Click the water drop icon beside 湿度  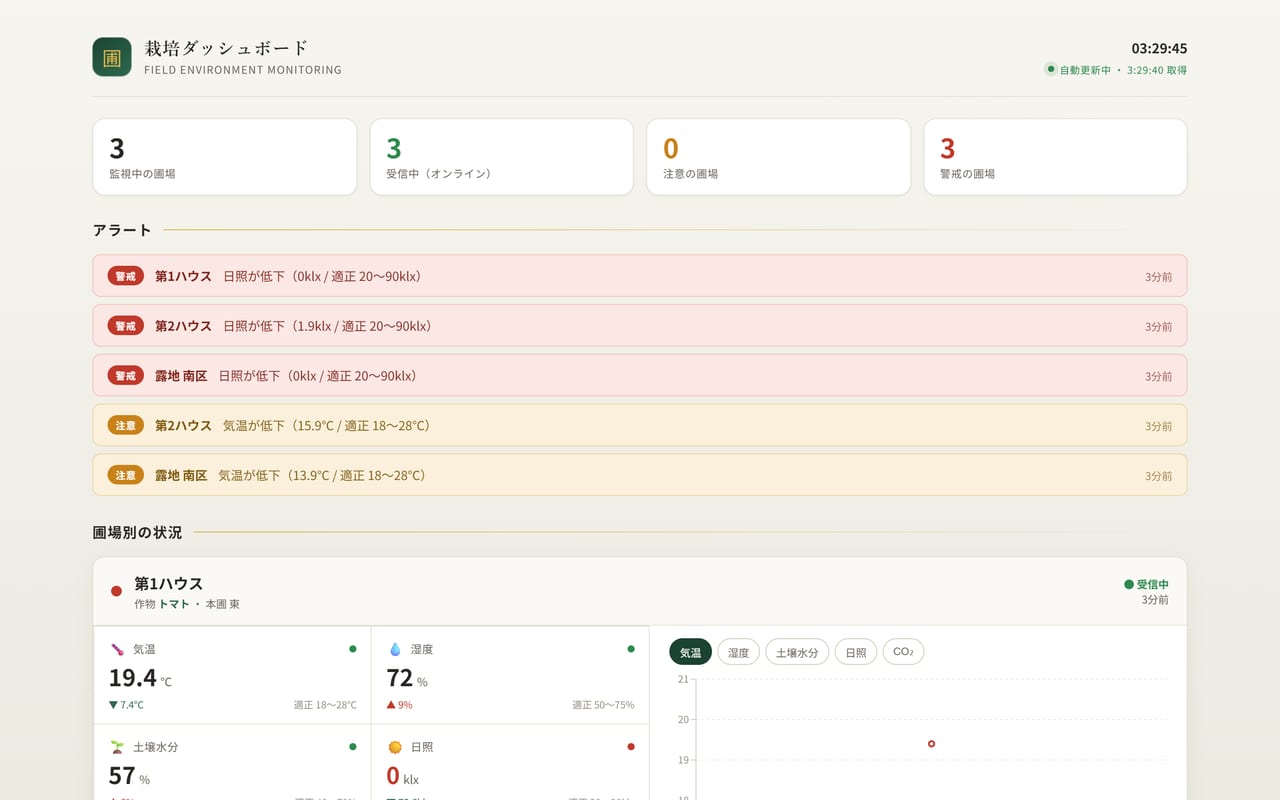tap(394, 649)
